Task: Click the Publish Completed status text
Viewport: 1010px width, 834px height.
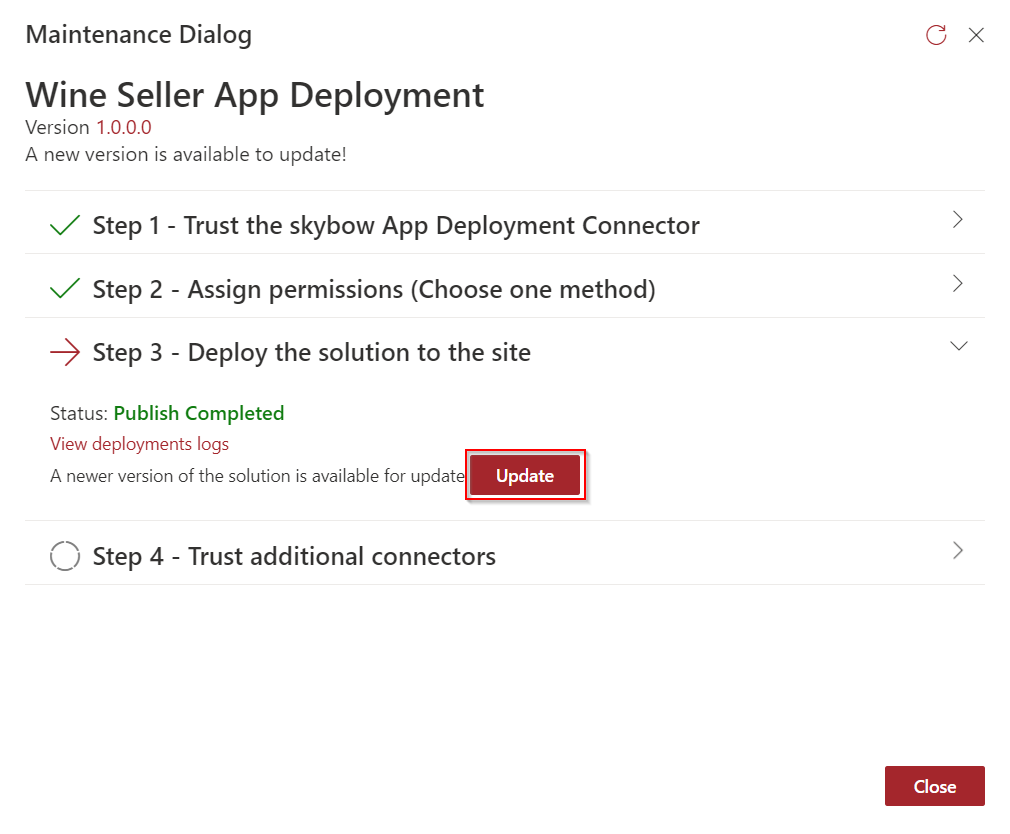Action: coord(199,413)
